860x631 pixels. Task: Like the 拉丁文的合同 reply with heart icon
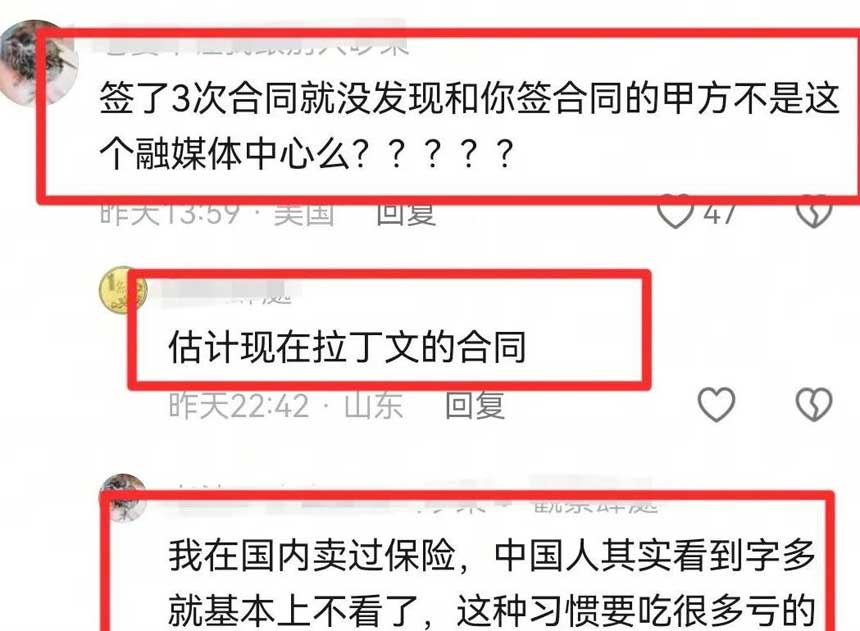(716, 404)
